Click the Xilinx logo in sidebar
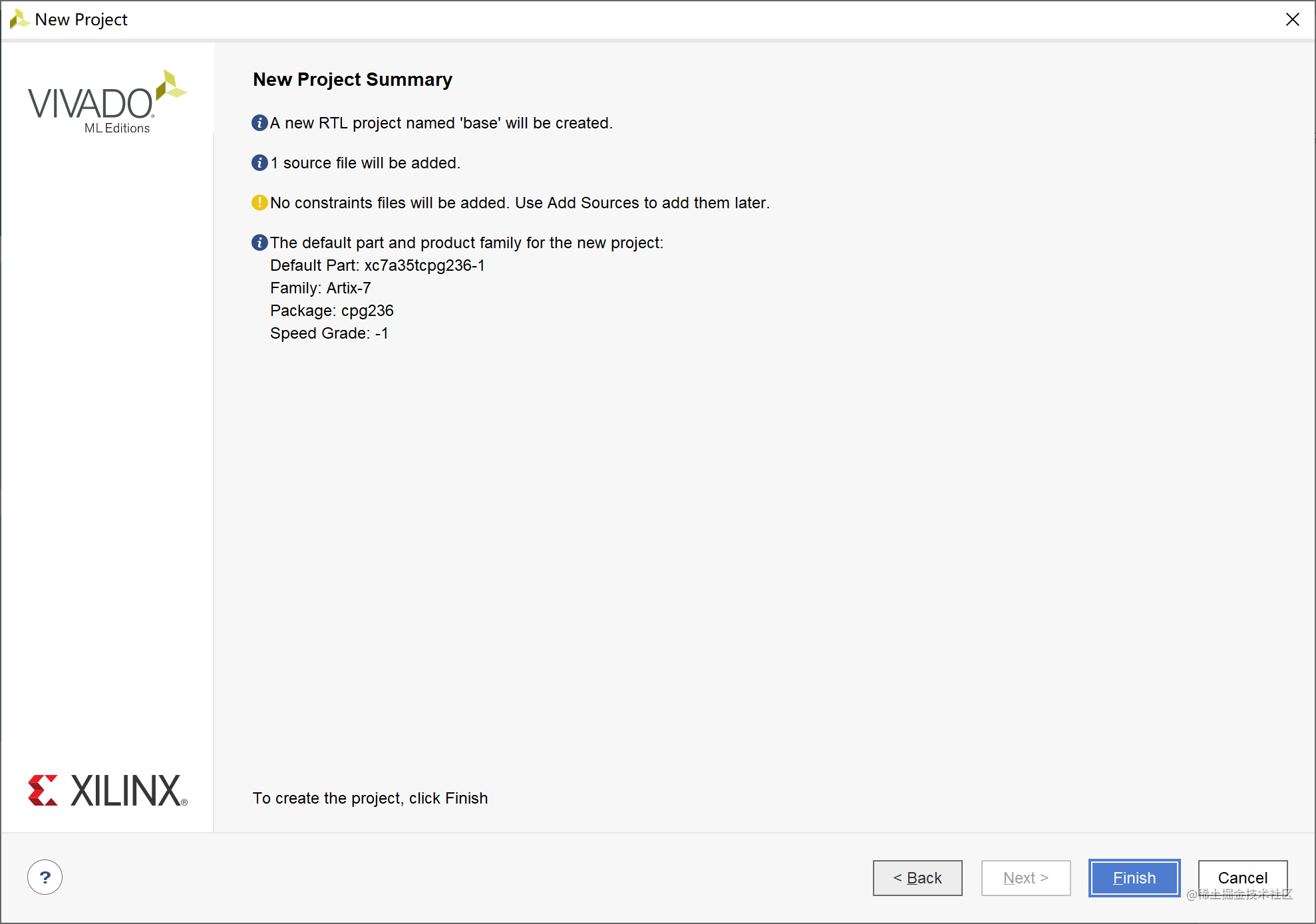The width and height of the screenshot is (1316, 924). point(108,790)
